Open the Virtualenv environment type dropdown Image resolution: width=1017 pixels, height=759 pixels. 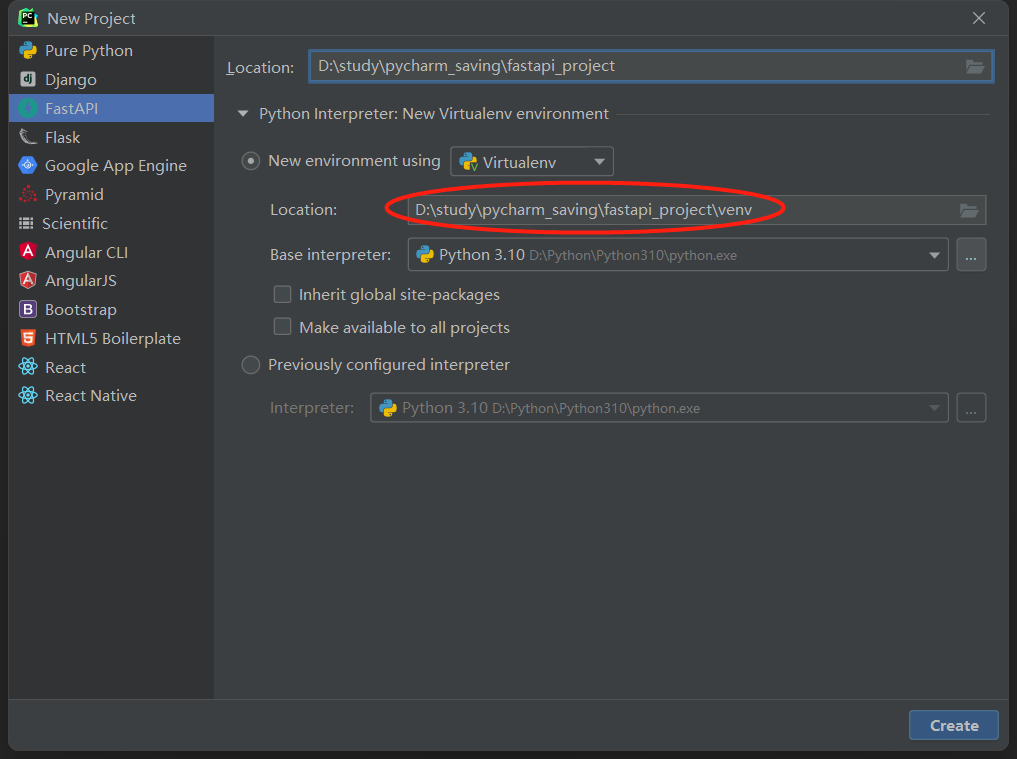click(532, 162)
